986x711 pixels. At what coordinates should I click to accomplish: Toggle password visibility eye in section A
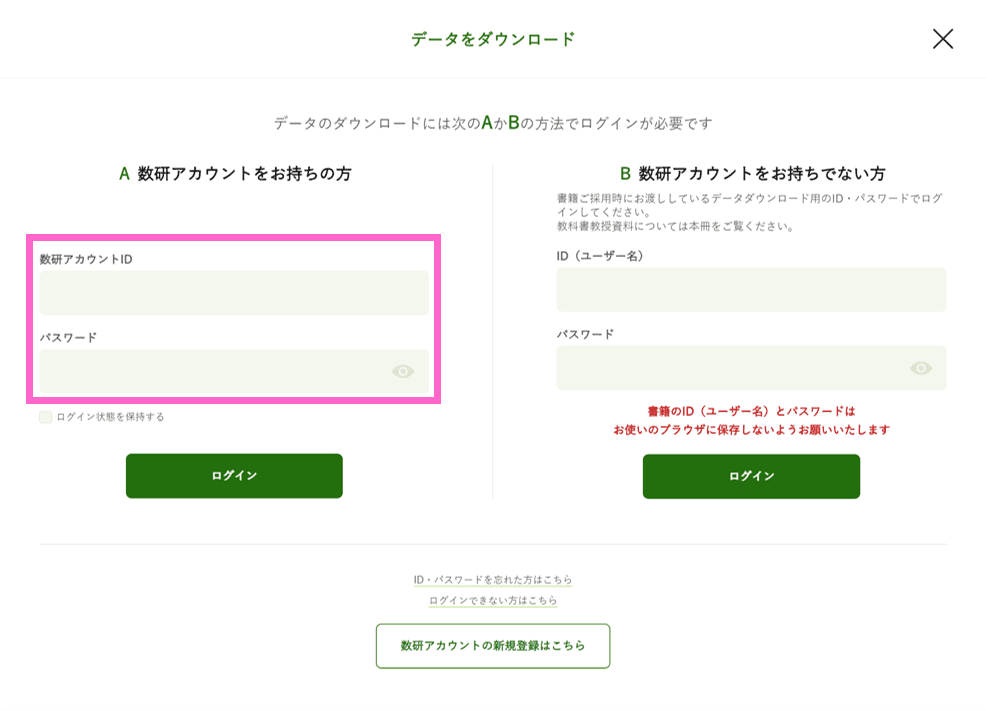(403, 372)
